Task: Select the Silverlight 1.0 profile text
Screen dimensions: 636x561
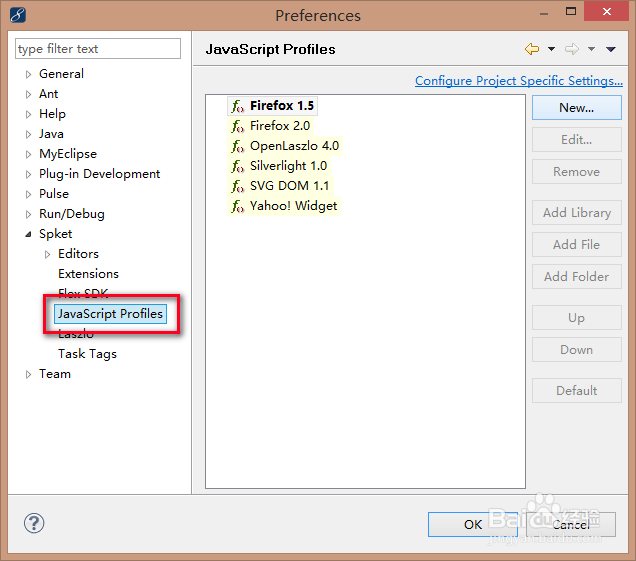Action: click(288, 166)
